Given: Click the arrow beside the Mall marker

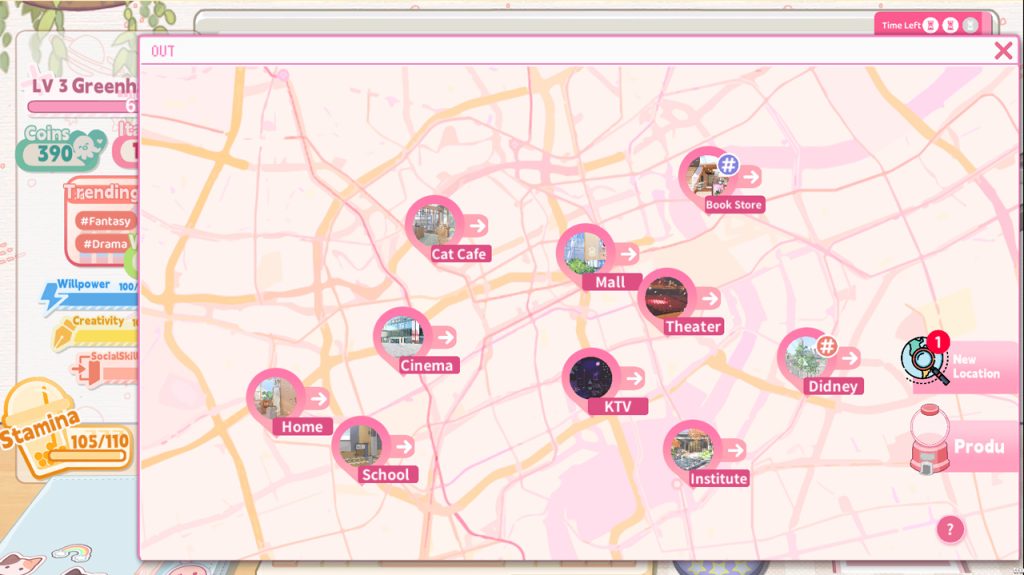Looking at the screenshot, I should click(628, 253).
